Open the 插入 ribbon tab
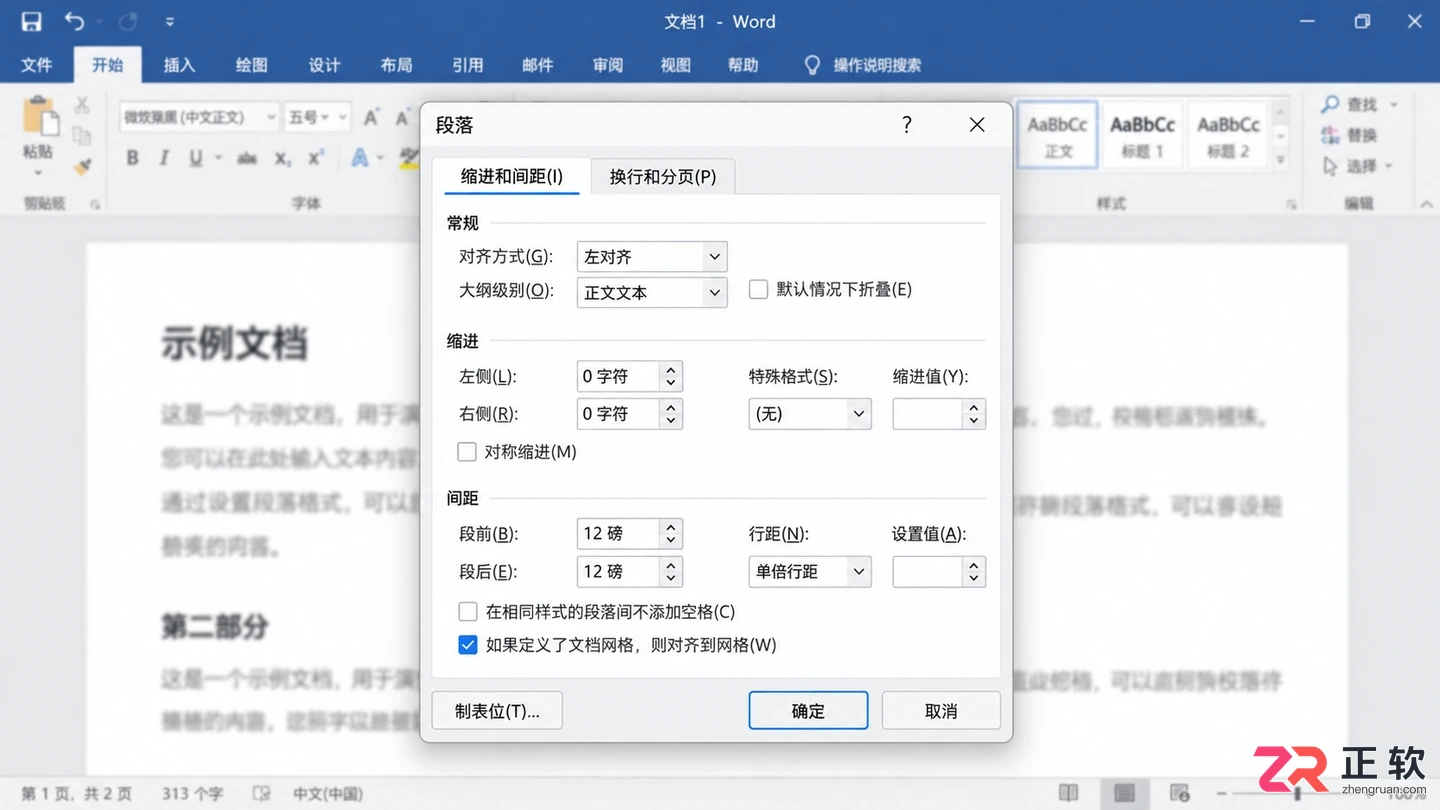Screen dimensions: 1440x810 point(179,65)
